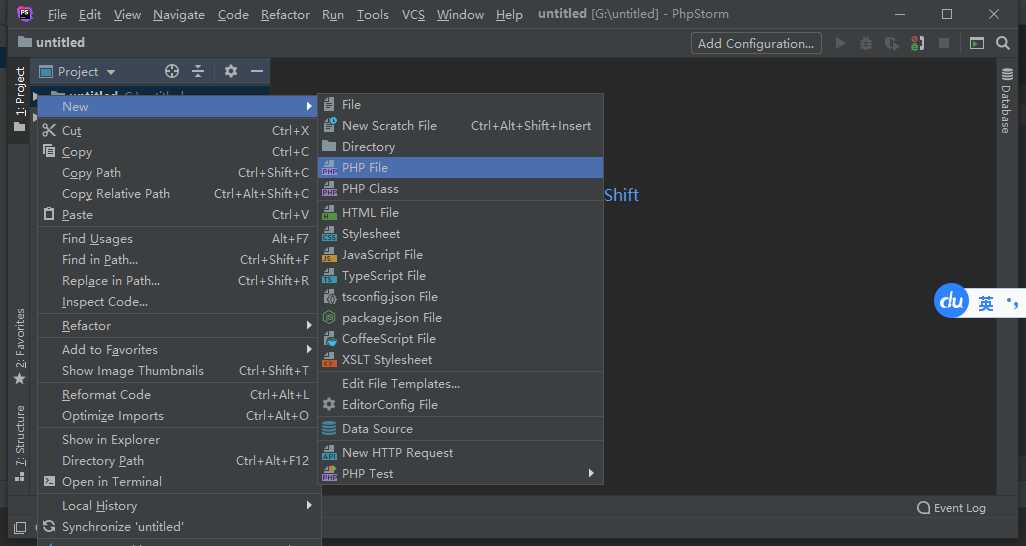Click the Collapse All icon in Project panel
Image resolution: width=1026 pixels, height=546 pixels.
coord(198,71)
